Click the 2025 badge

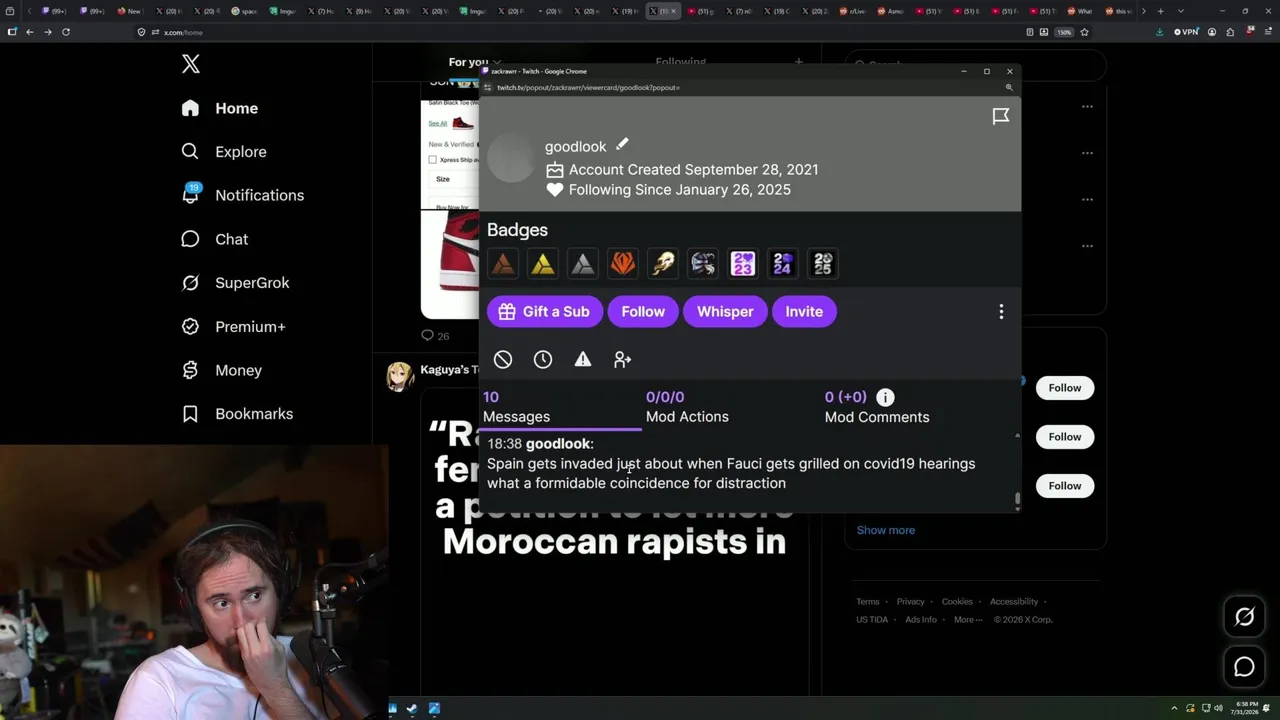tap(822, 264)
